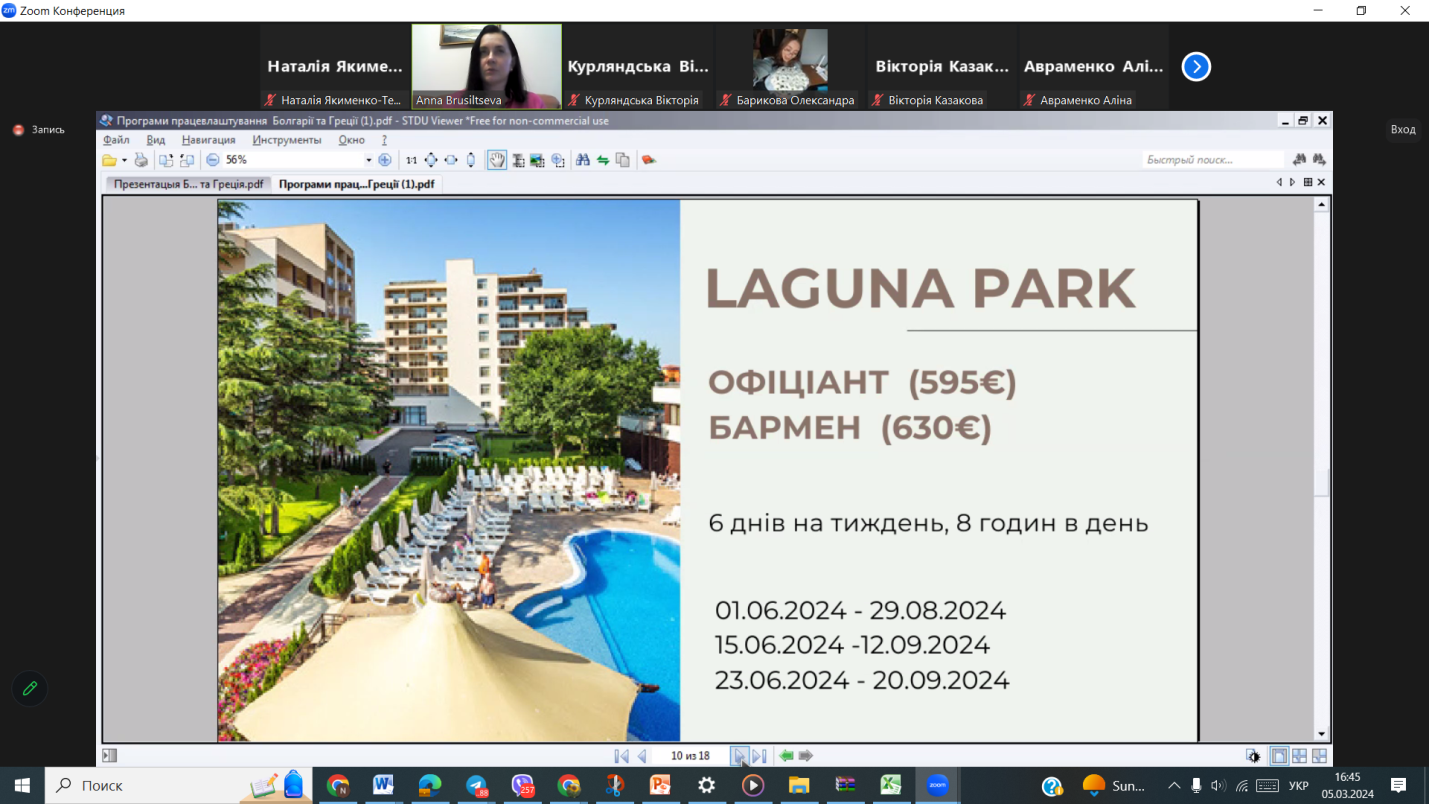The width and height of the screenshot is (1429, 804).
Task: Select the Hand pan tool
Action: tap(497, 160)
